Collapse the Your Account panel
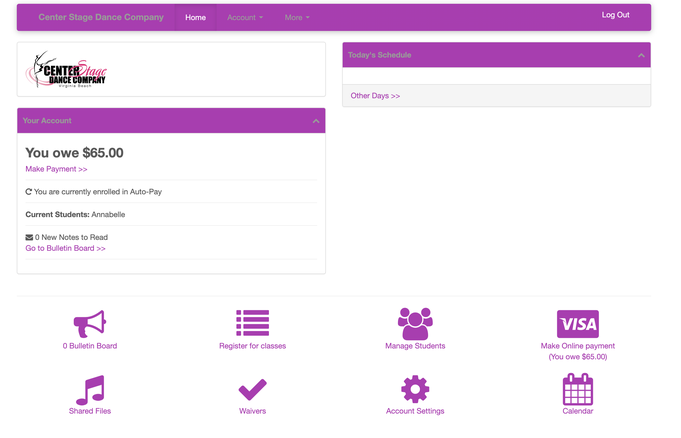The image size is (681, 438). point(316,121)
